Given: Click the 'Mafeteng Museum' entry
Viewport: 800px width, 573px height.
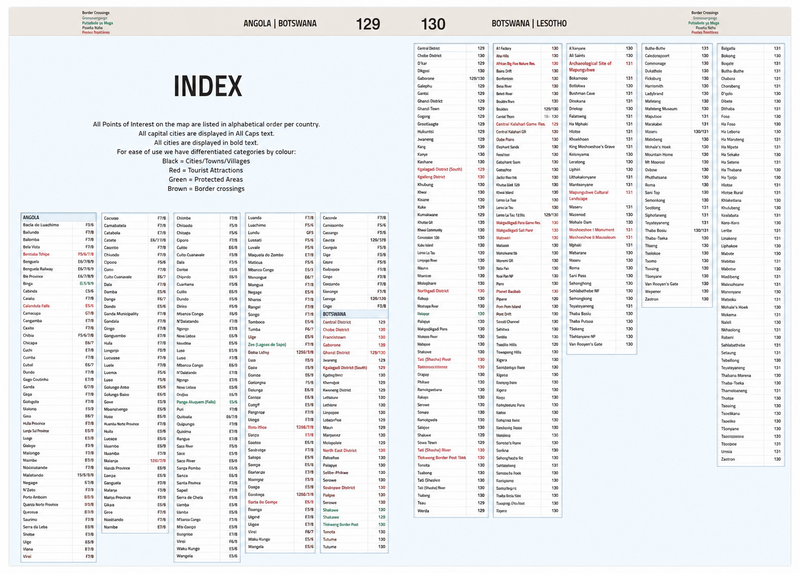Looking at the screenshot, I should [x=661, y=109].
